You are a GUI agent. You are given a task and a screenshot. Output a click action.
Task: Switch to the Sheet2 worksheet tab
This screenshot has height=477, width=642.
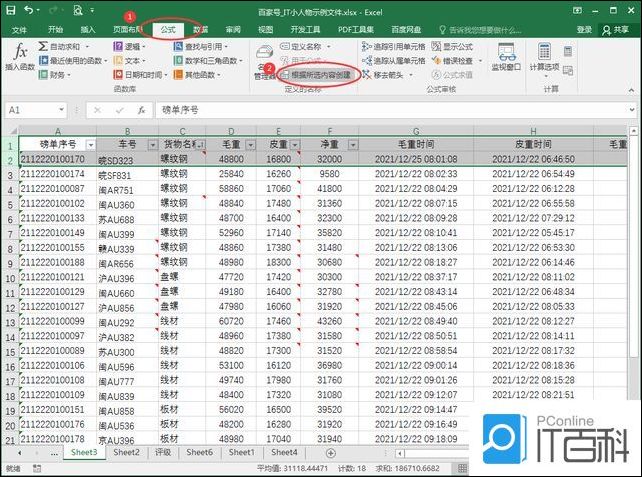[x=126, y=453]
